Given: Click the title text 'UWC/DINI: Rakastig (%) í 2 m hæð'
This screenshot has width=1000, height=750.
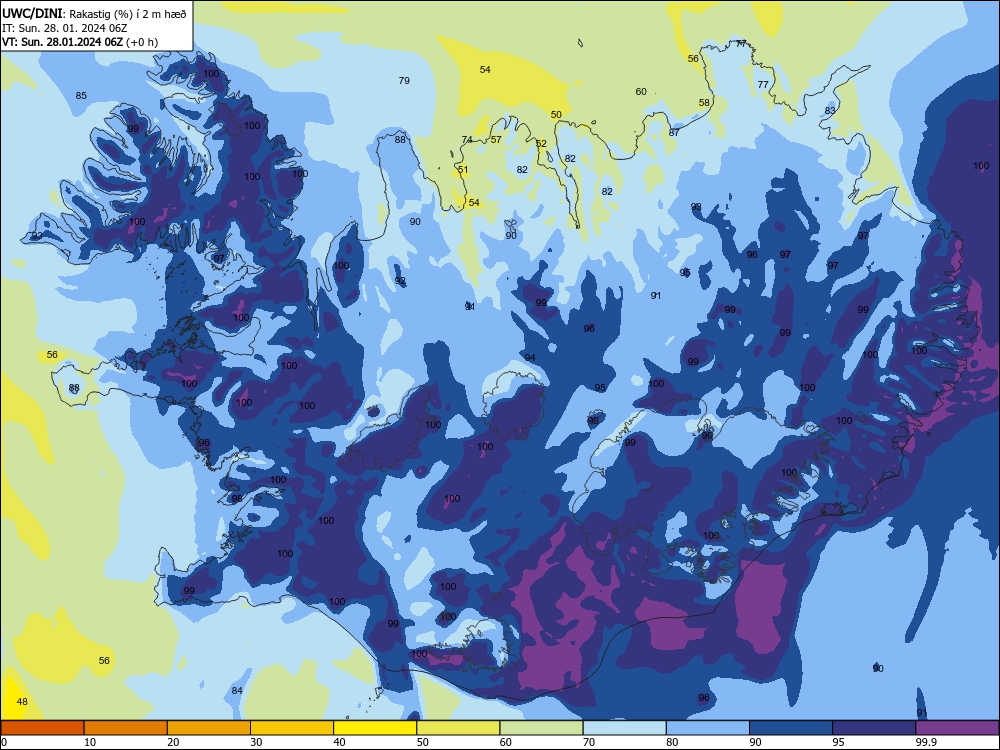Looking at the screenshot, I should point(94,14).
